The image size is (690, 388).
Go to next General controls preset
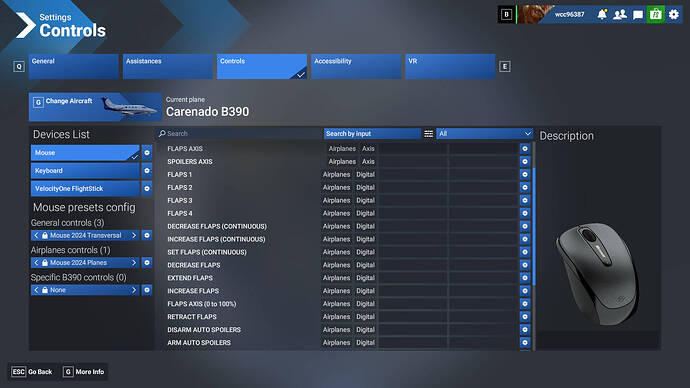(134, 235)
